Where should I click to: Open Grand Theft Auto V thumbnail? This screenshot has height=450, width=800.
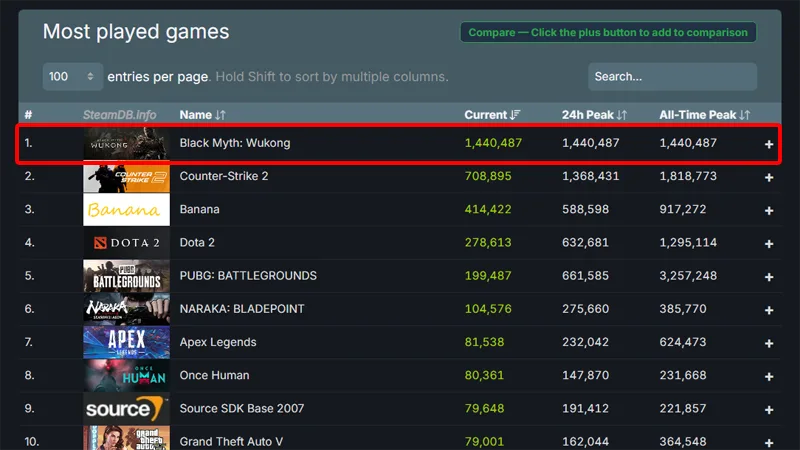(127, 438)
